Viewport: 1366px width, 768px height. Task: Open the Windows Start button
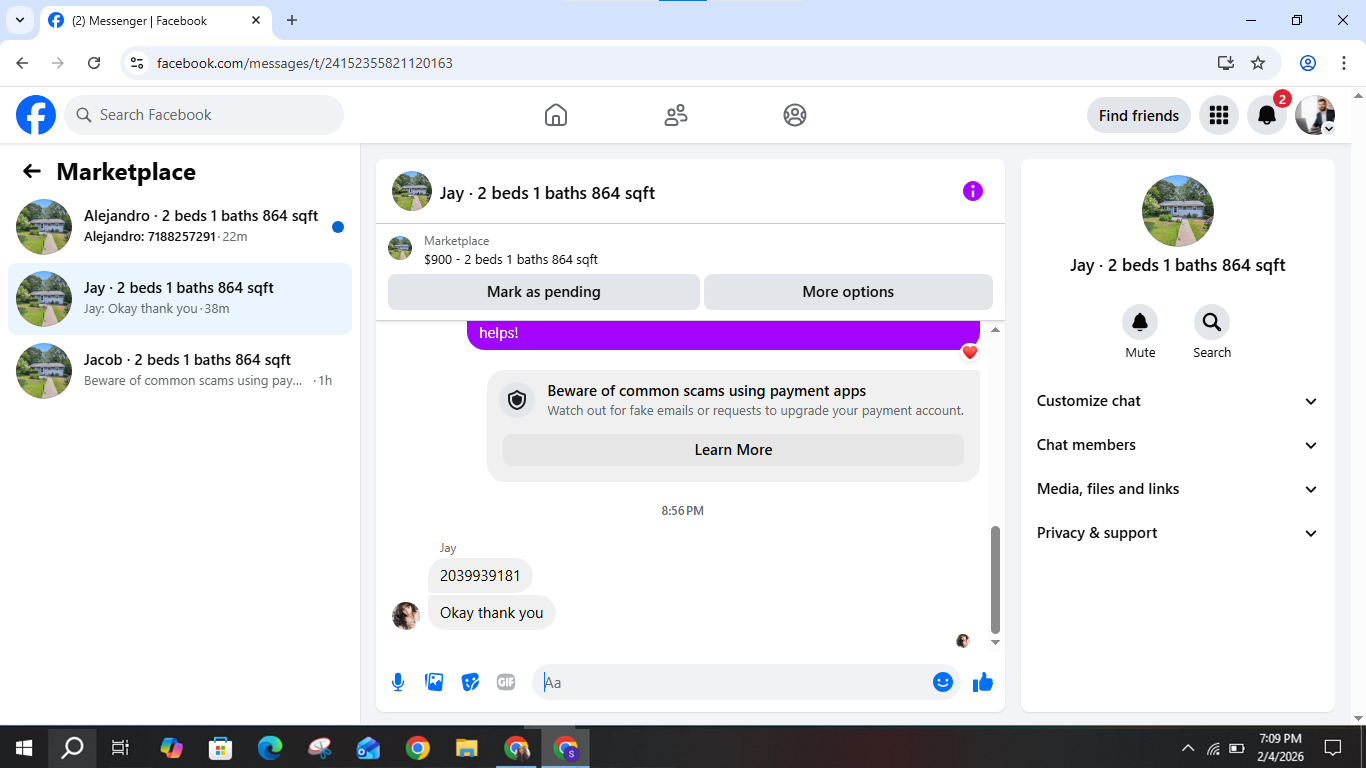[x=24, y=747]
